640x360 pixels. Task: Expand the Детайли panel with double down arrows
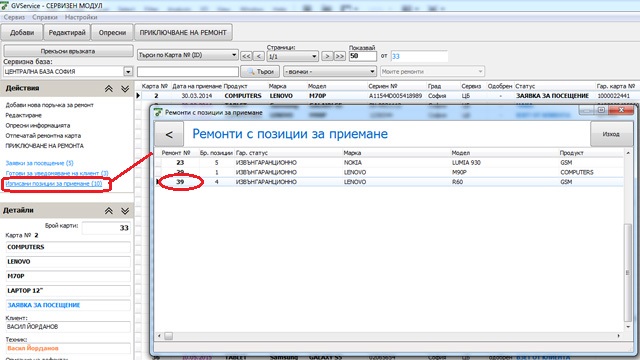(125, 211)
